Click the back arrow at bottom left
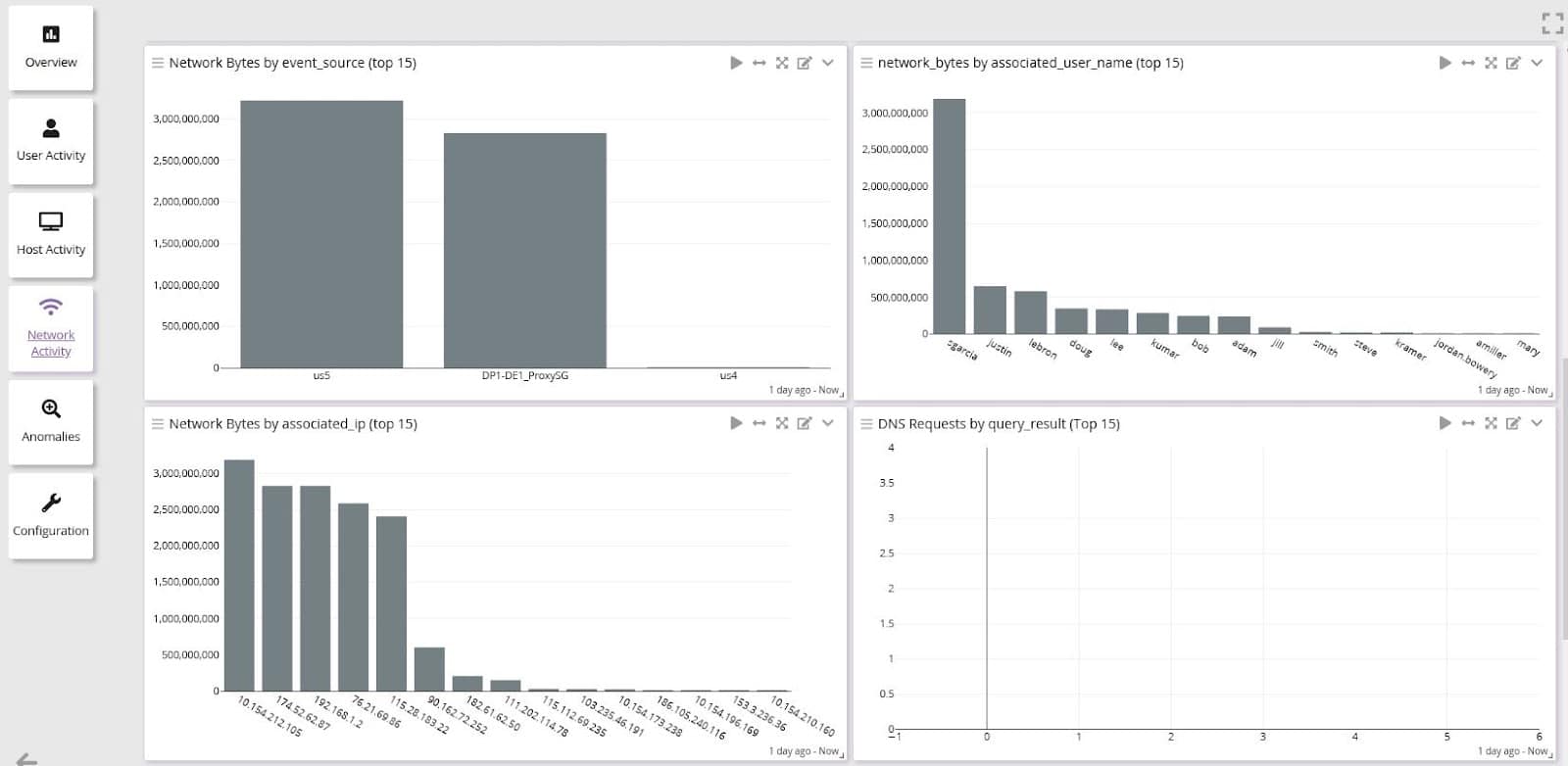This screenshot has height=766, width=1568. pos(27,758)
